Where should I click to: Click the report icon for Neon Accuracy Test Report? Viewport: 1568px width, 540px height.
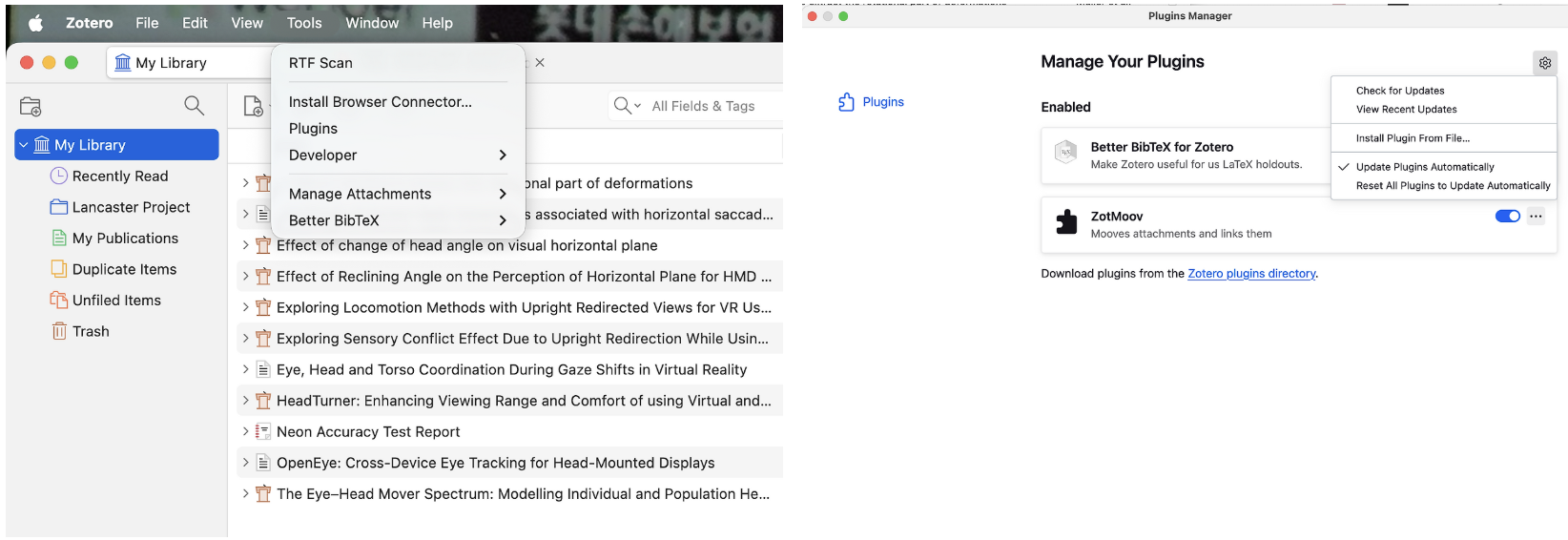[x=263, y=432]
